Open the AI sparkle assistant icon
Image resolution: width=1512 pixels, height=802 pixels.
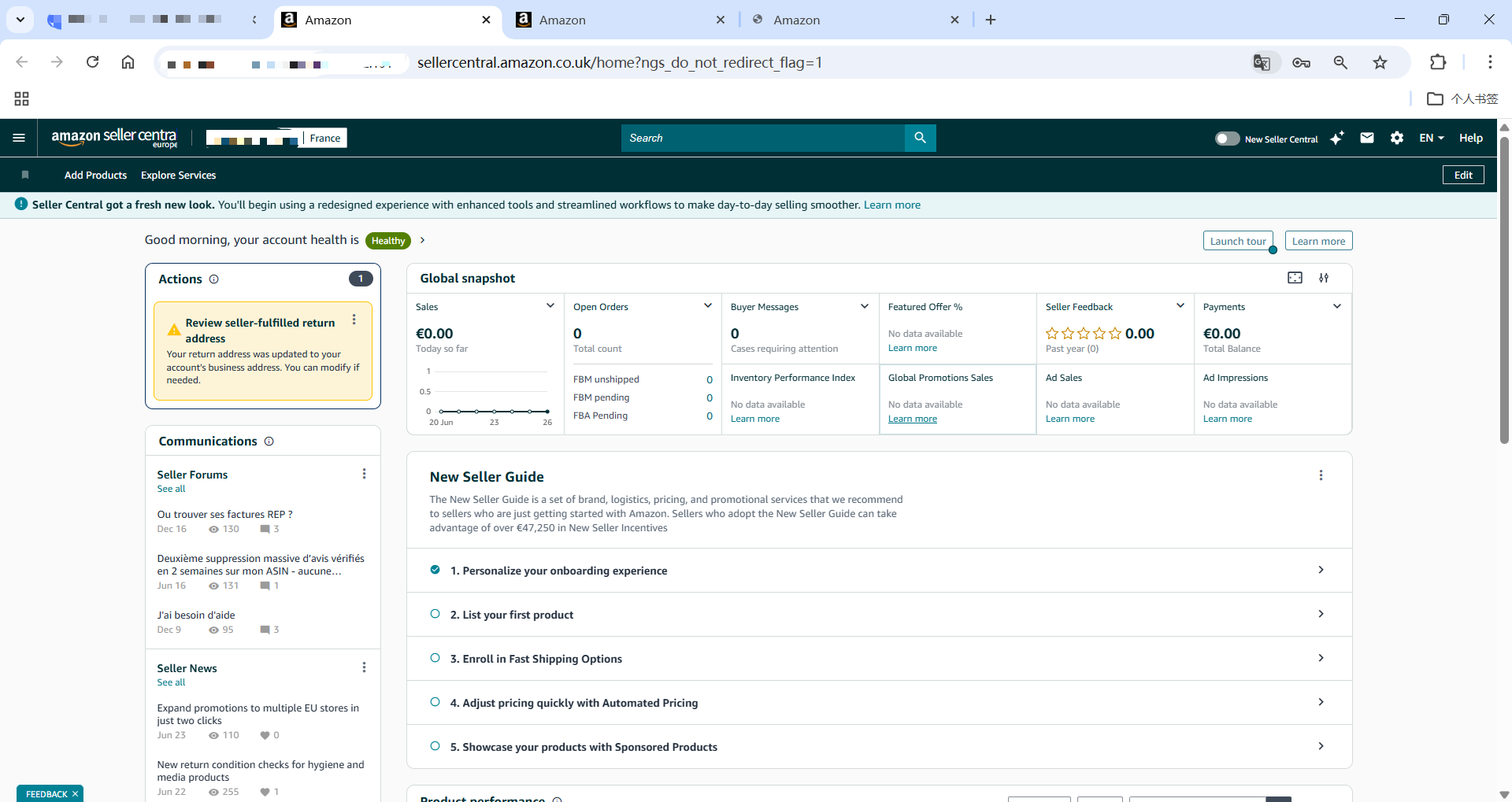tap(1337, 138)
